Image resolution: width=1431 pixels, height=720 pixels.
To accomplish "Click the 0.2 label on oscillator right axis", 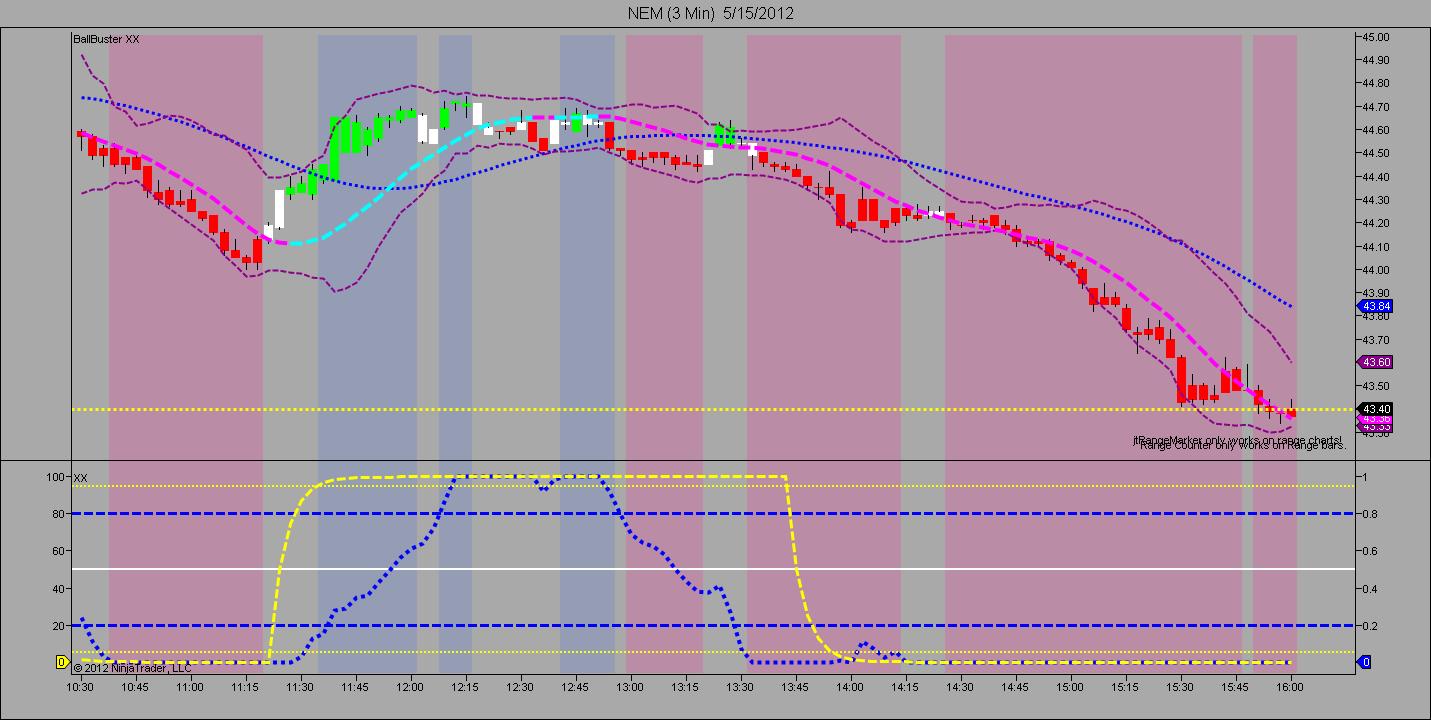I will [1368, 625].
